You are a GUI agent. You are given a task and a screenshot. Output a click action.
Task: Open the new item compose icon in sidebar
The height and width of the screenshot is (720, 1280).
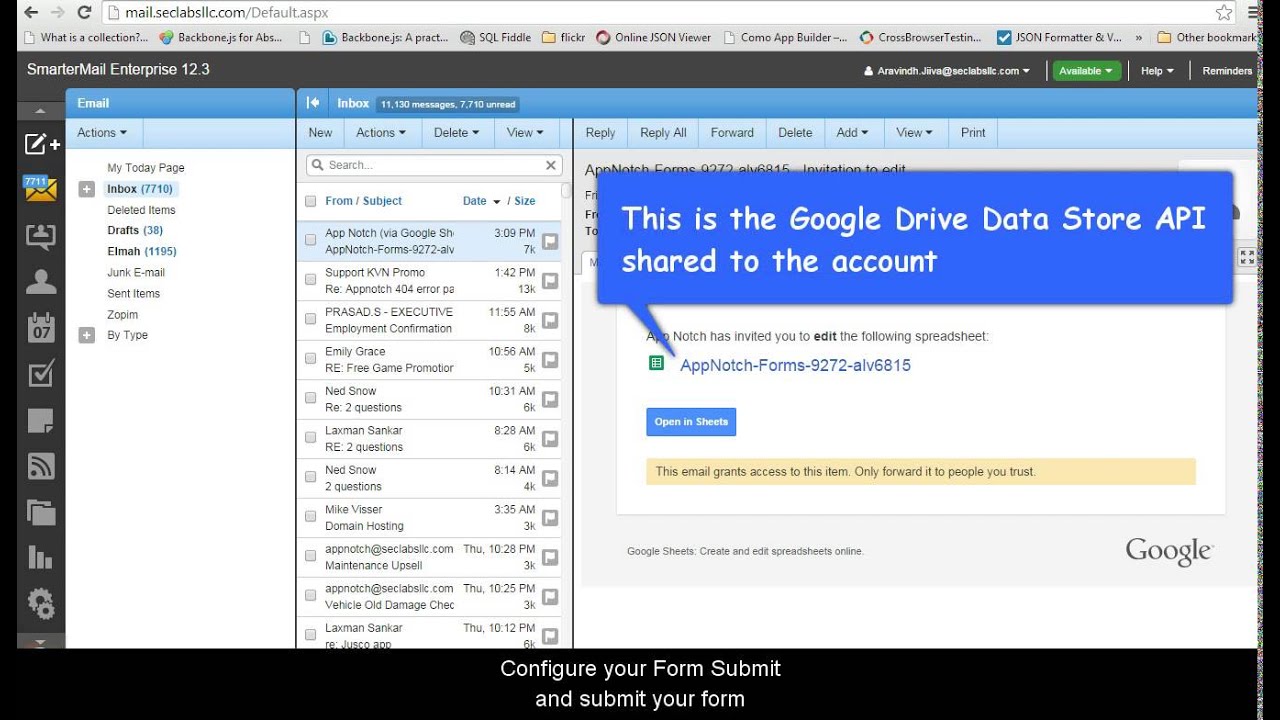(41, 144)
